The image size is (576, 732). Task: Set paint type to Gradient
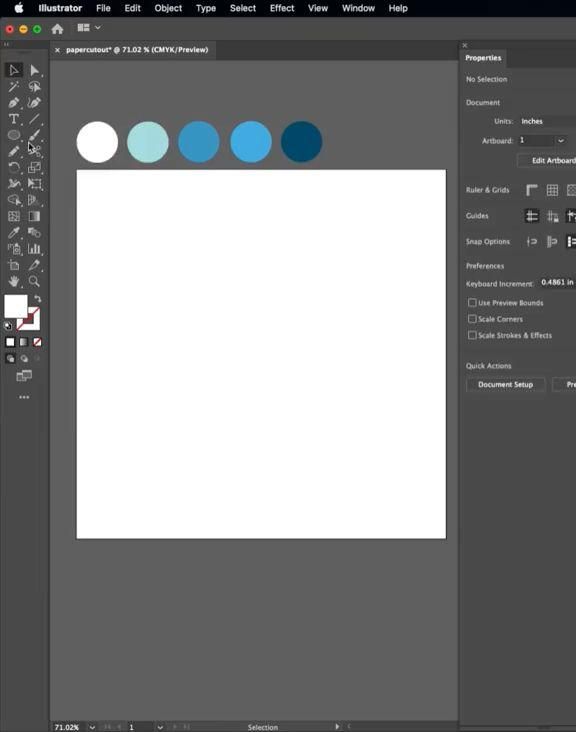coord(24,342)
